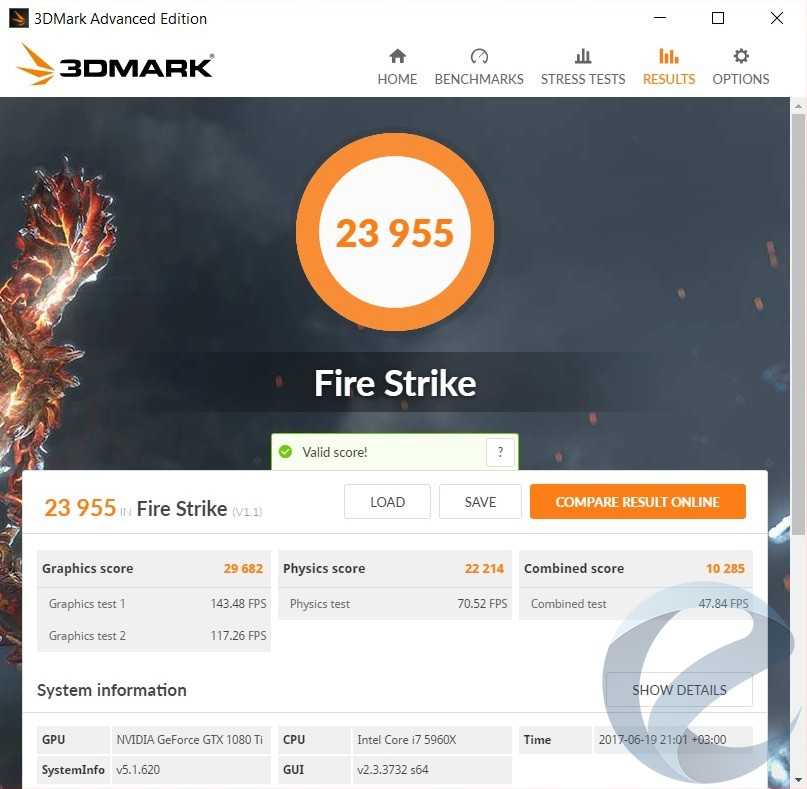Click the 23 955 score circle
This screenshot has width=807, height=789.
tap(395, 233)
